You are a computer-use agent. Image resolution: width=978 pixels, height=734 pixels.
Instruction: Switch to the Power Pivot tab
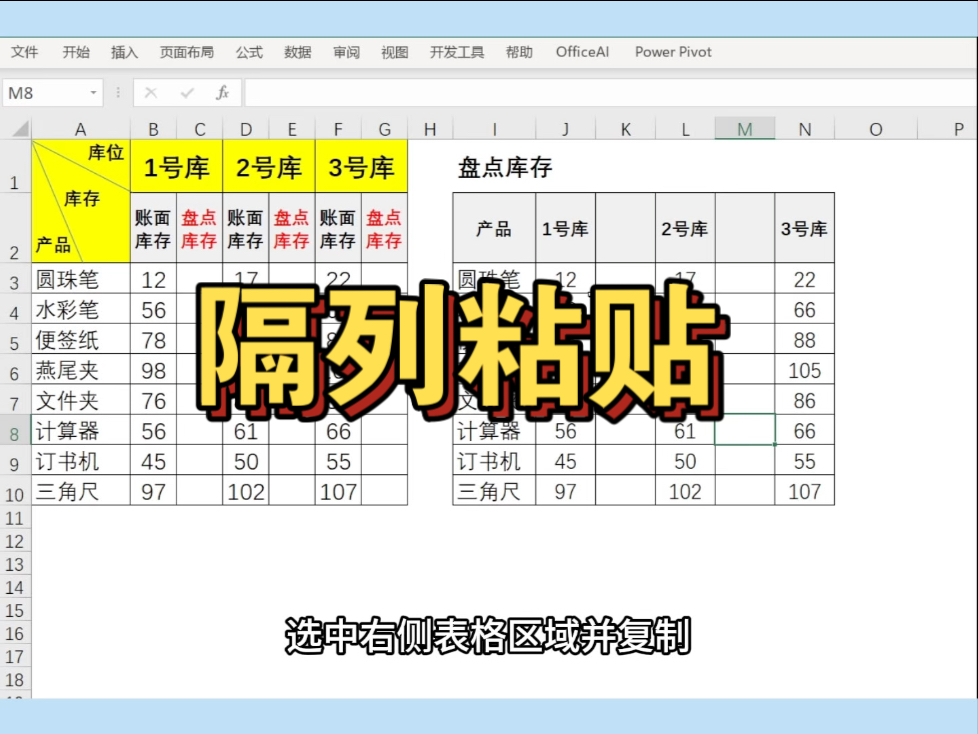pyautogui.click(x=672, y=52)
